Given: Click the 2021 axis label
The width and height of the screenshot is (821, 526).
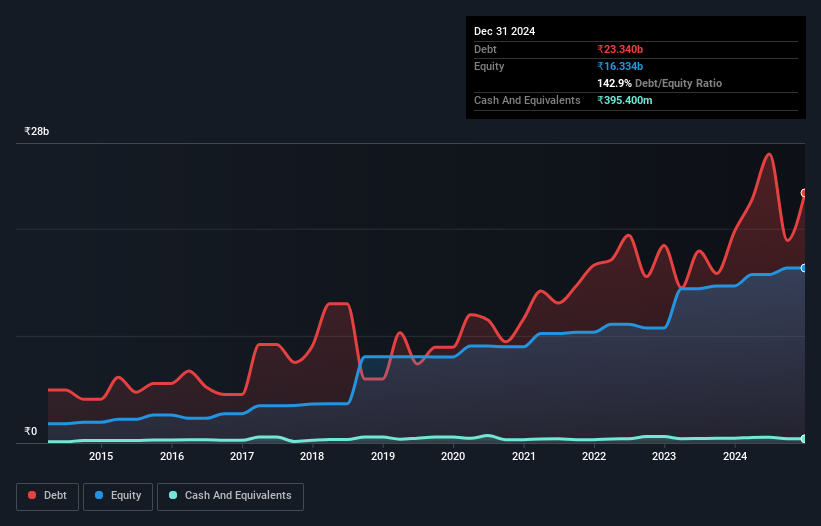Looking at the screenshot, I should click(524, 456).
